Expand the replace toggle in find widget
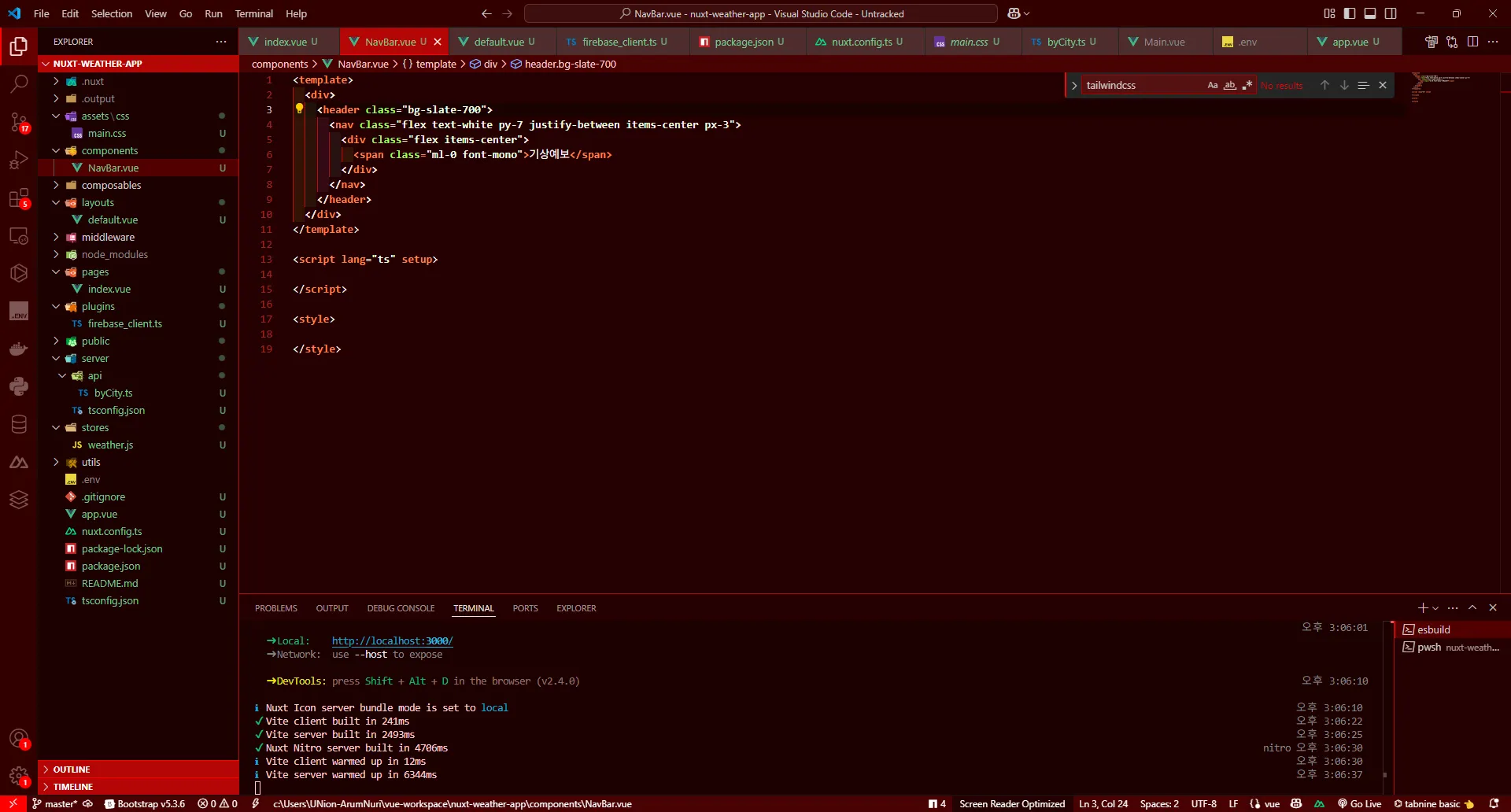This screenshot has width=1511, height=812. pyautogui.click(x=1074, y=85)
